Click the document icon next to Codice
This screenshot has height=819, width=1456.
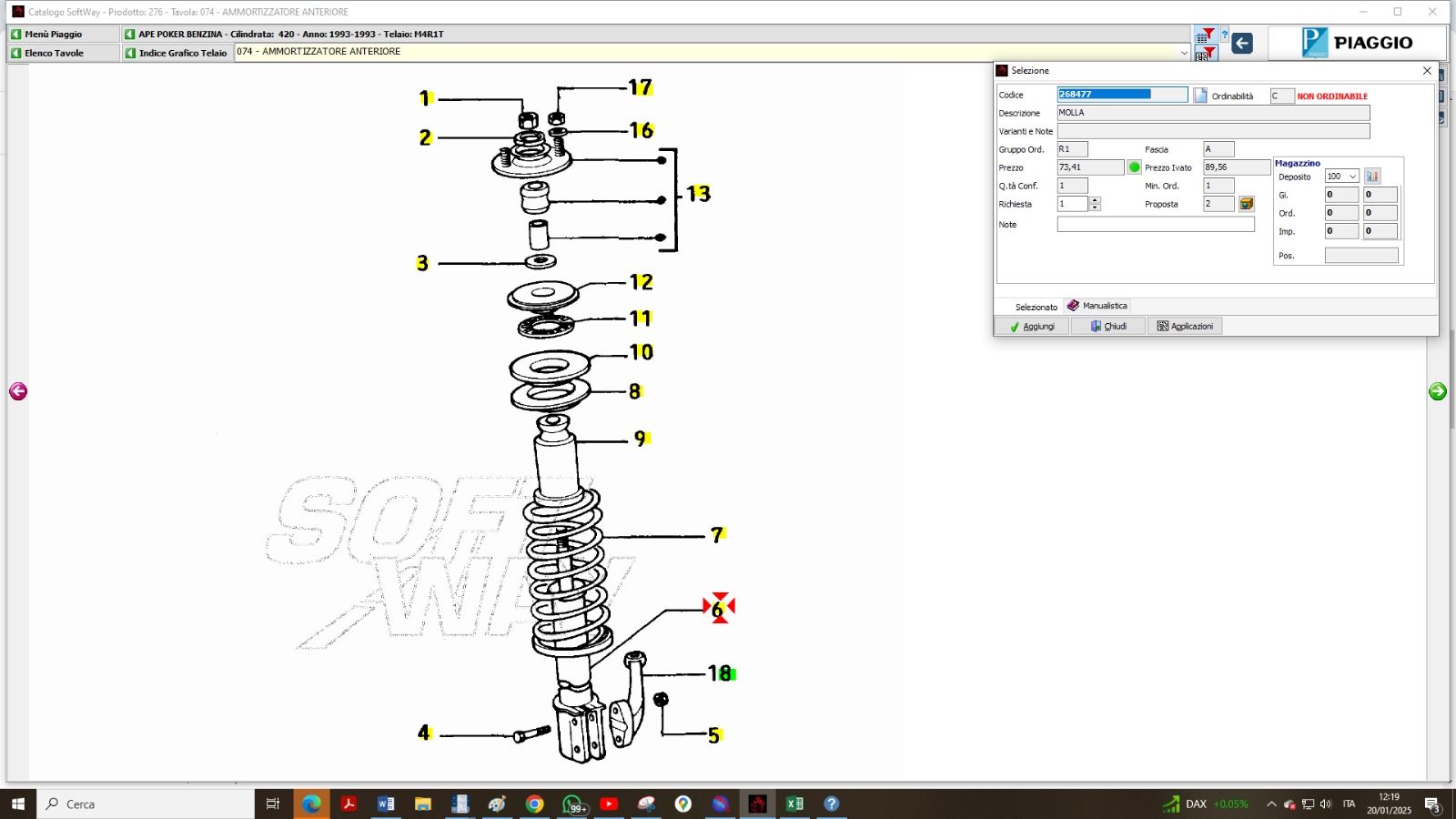pyautogui.click(x=1200, y=96)
